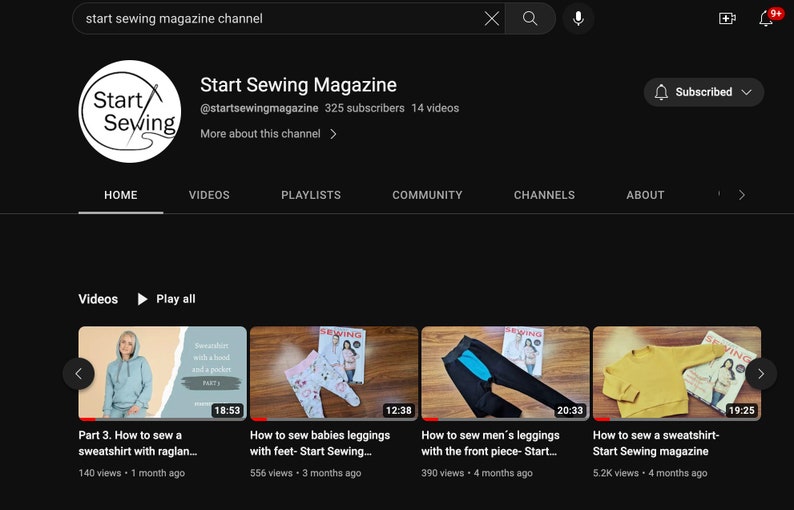Click the Videos section heading
The width and height of the screenshot is (794, 510).
click(x=98, y=299)
